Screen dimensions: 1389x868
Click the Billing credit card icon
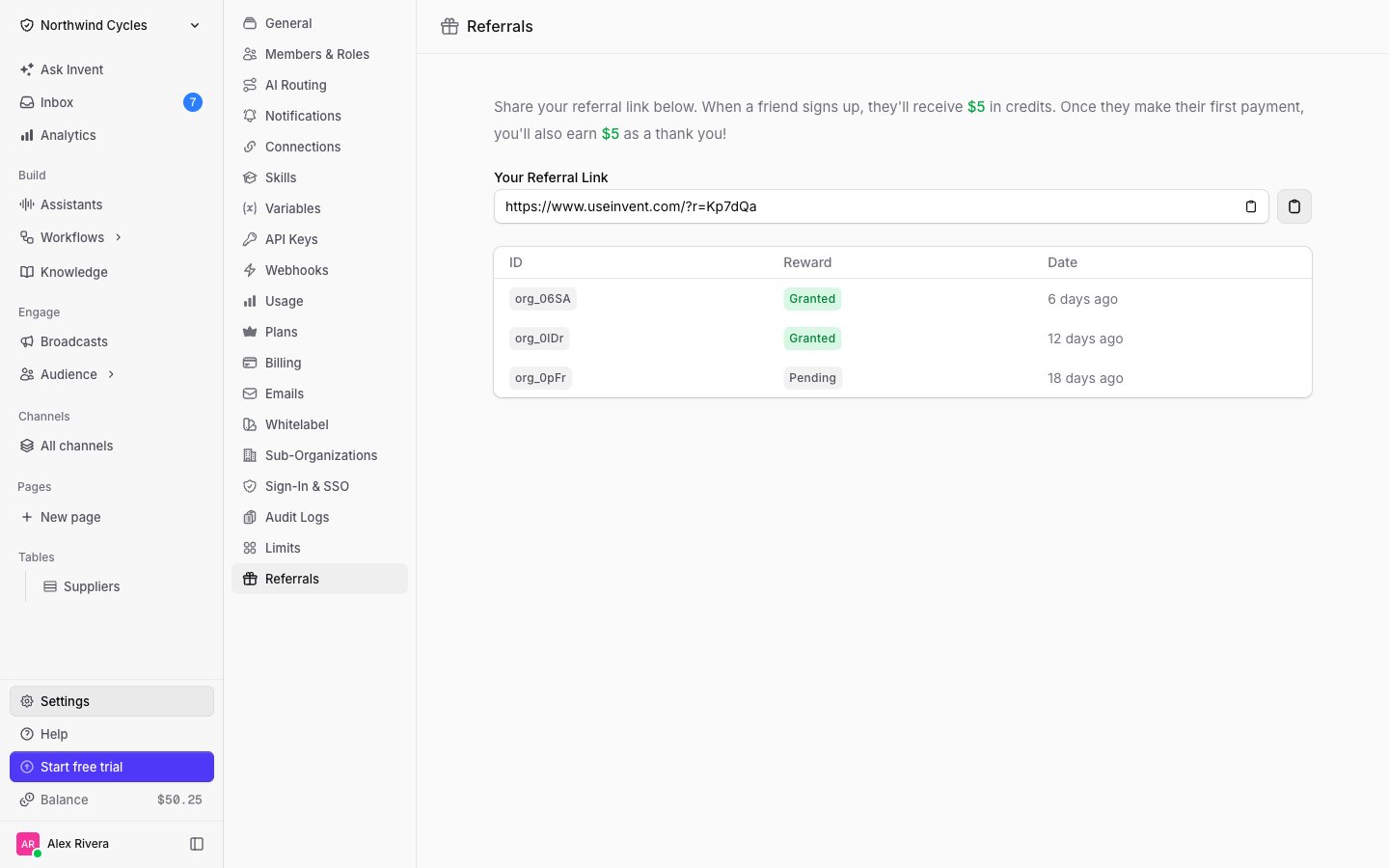pyautogui.click(x=250, y=363)
